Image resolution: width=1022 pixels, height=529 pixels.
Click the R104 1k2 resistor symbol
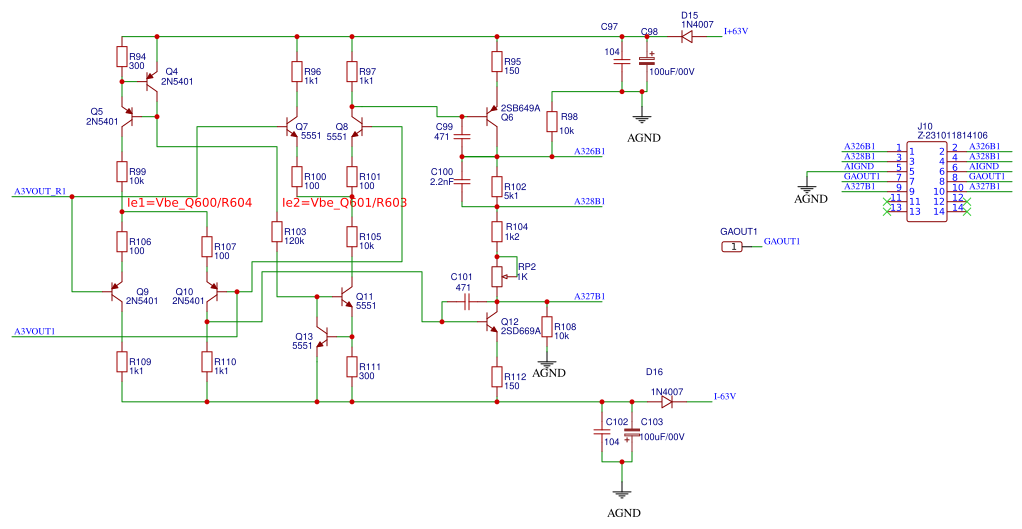pos(497,232)
